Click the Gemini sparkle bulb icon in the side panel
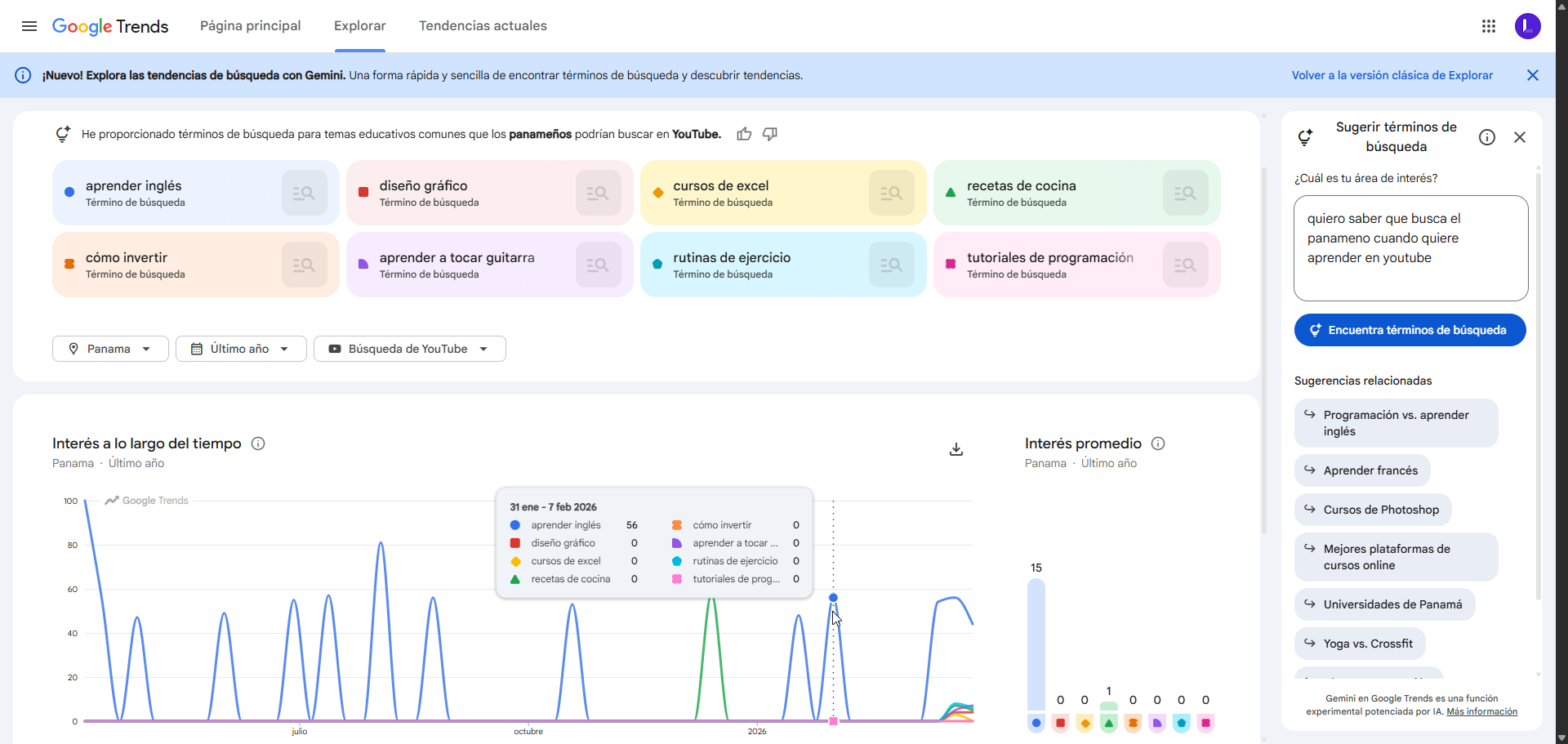 tap(1305, 137)
